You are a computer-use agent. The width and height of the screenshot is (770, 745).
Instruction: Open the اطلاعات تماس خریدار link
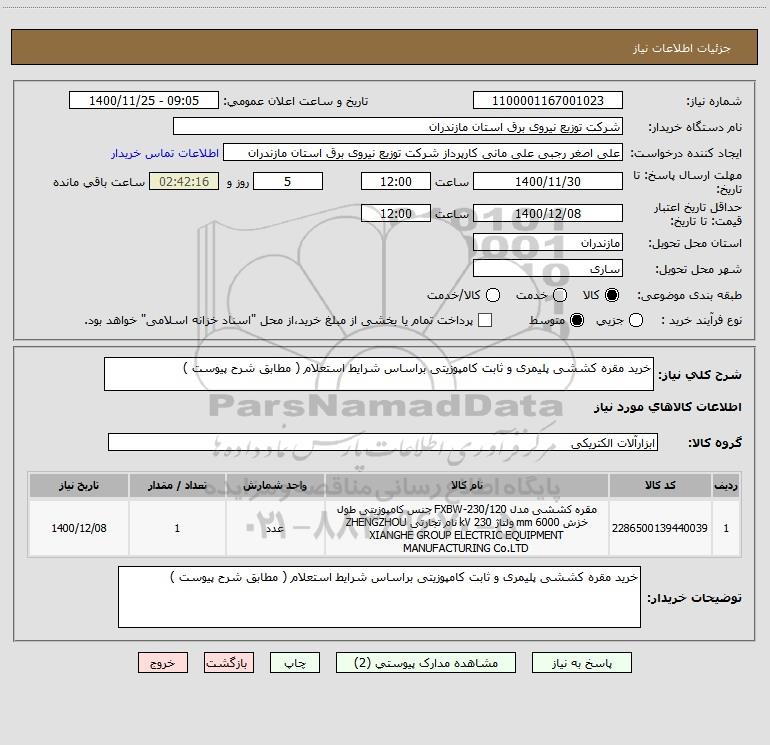[165, 153]
